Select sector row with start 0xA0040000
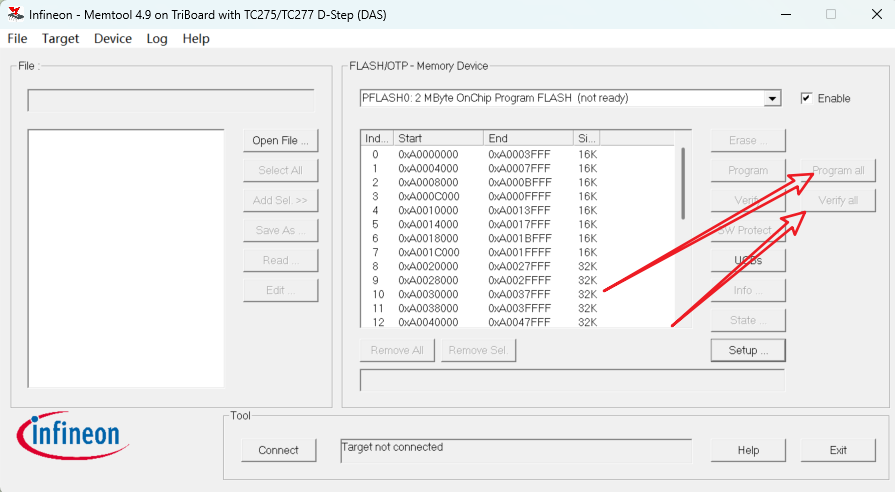Image resolution: width=895 pixels, height=492 pixels. point(518,321)
